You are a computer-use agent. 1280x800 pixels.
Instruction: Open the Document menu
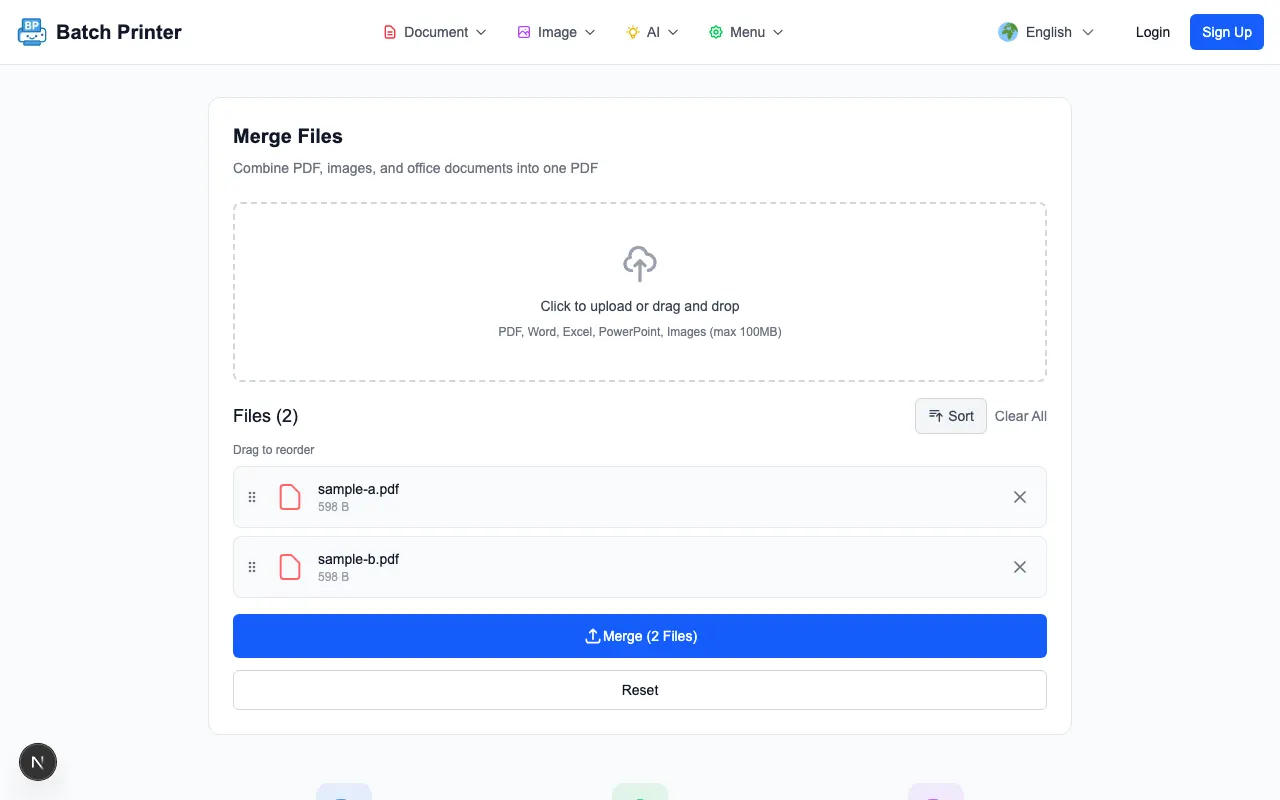pos(435,32)
